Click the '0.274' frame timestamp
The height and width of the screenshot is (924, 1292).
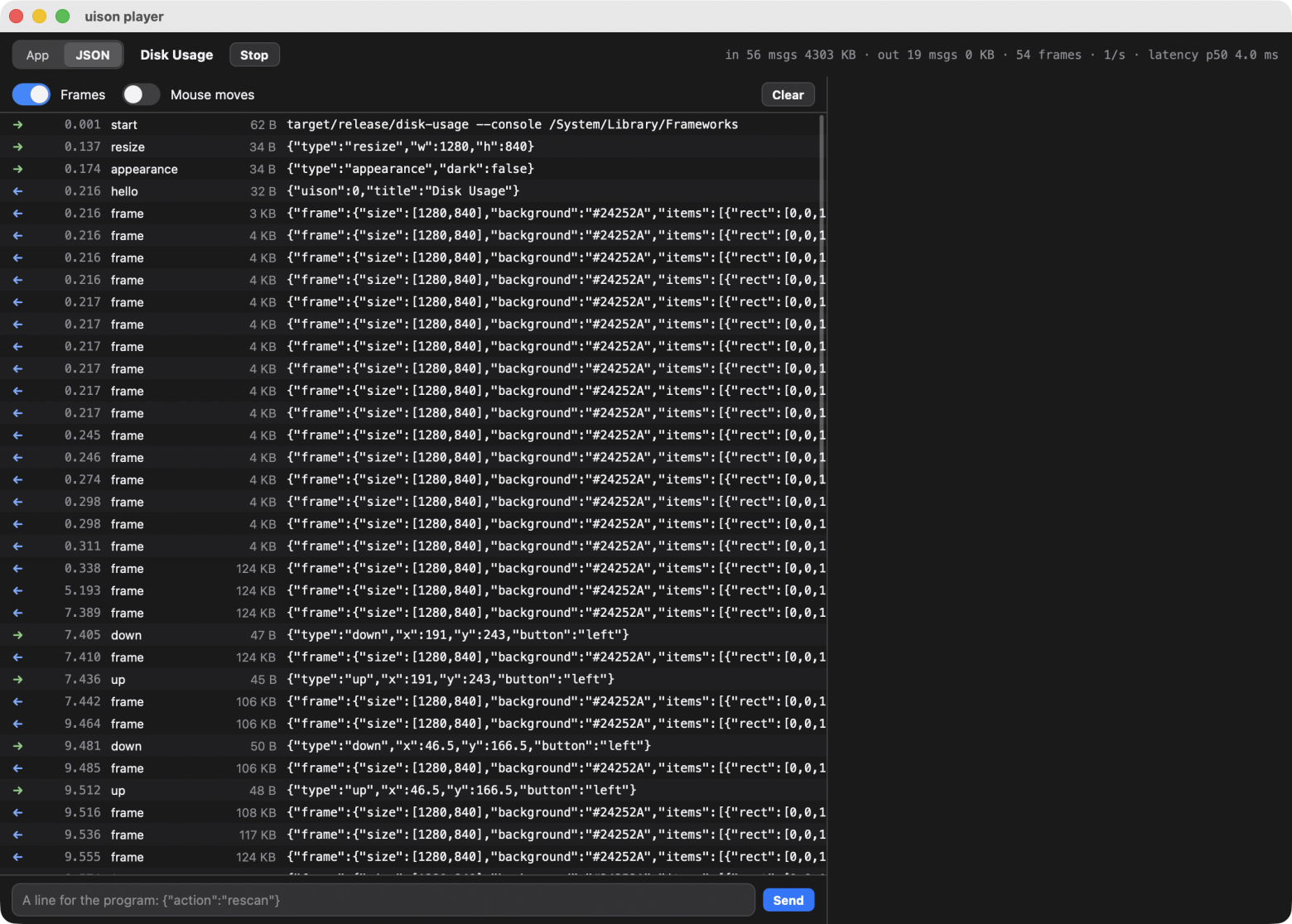click(x=83, y=479)
